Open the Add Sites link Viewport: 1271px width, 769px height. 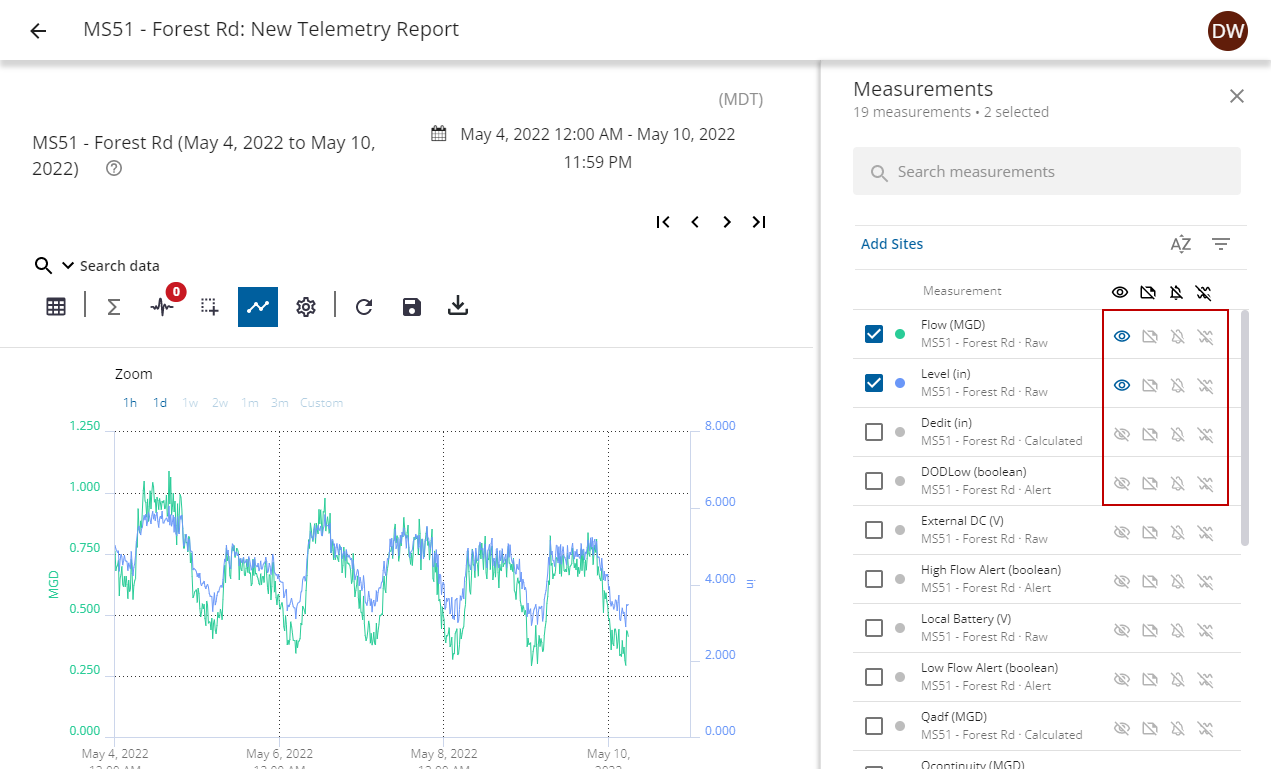891,243
